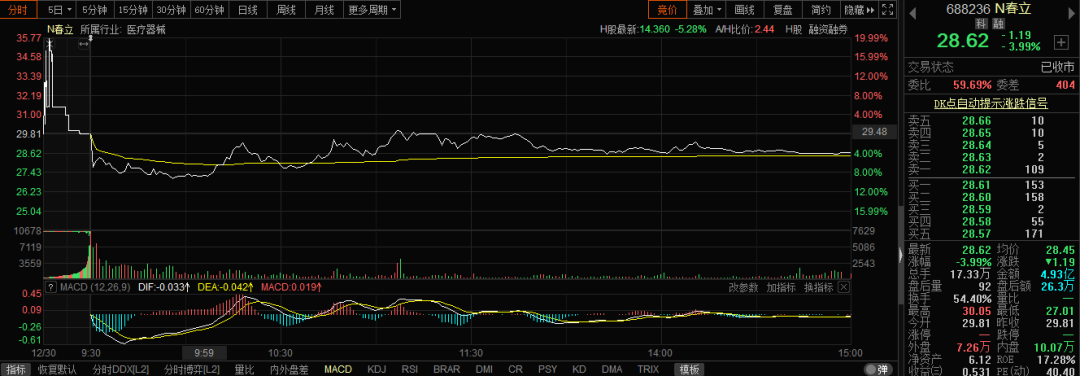Screen dimensions: 1080x376
Task: Select the KD indicator tab
Action: click(x=580, y=369)
